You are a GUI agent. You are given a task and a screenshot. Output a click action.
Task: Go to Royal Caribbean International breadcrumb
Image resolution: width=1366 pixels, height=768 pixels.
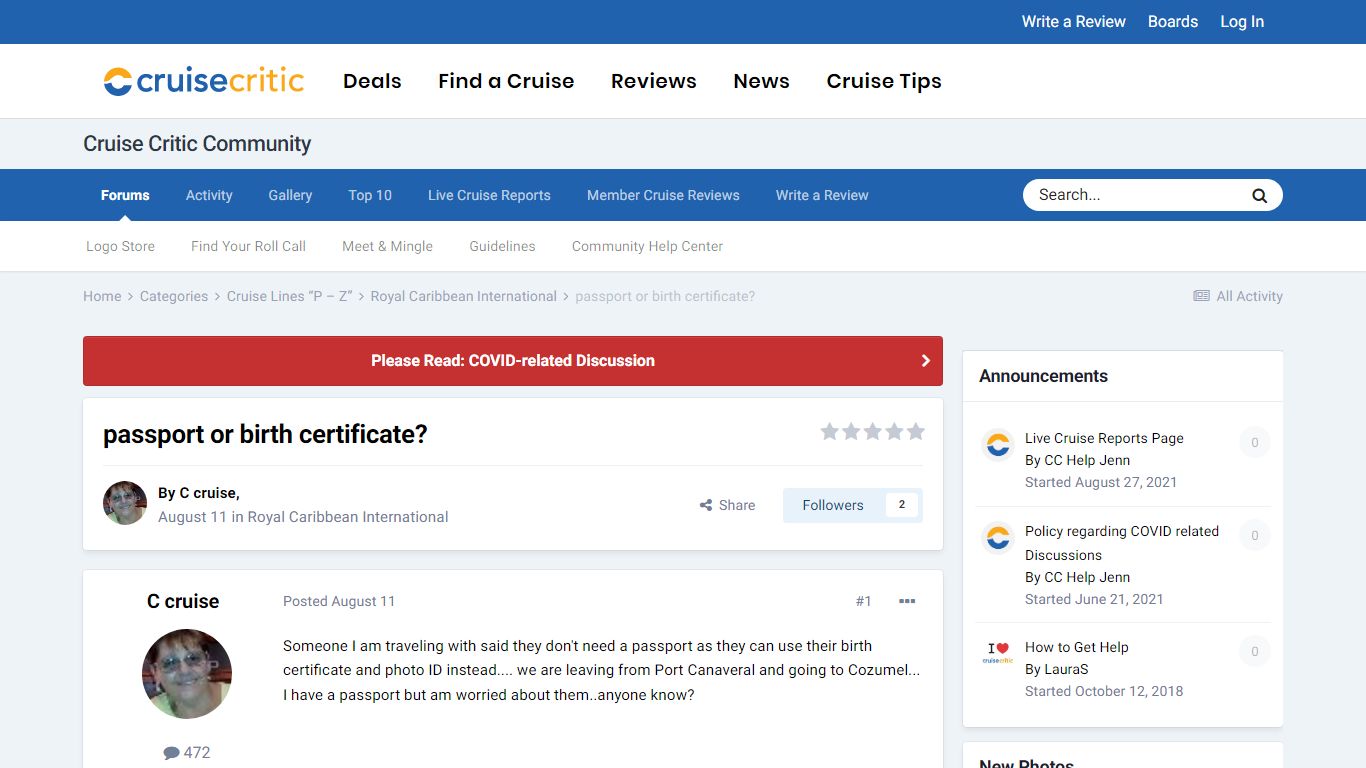coord(464,296)
